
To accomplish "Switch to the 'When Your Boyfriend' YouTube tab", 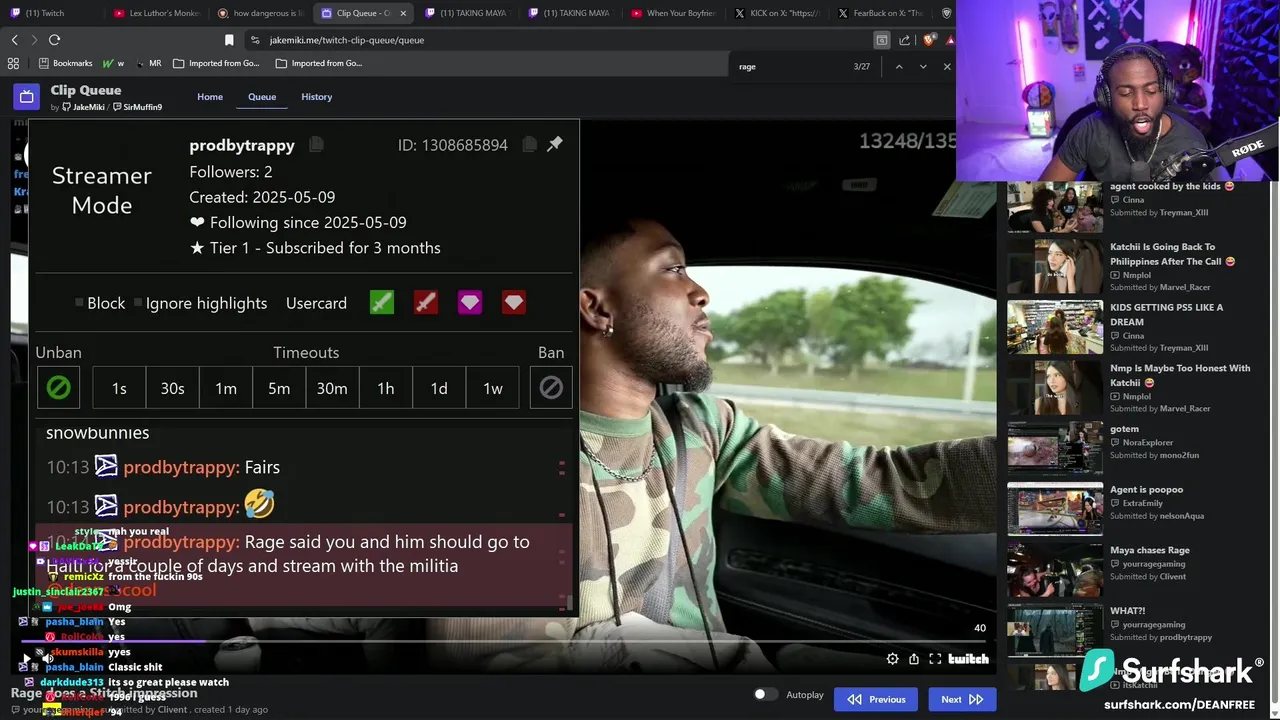I will click(672, 13).
